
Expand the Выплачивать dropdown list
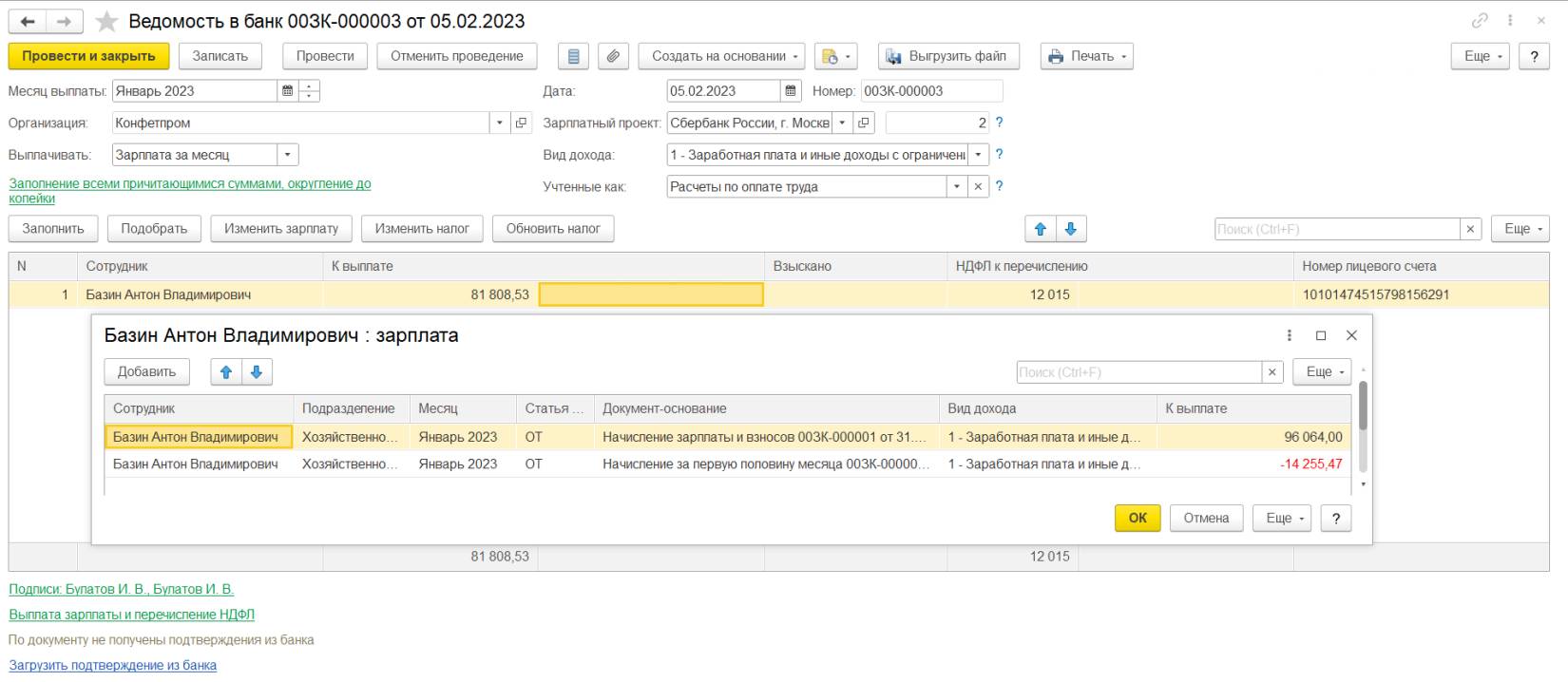[x=288, y=155]
